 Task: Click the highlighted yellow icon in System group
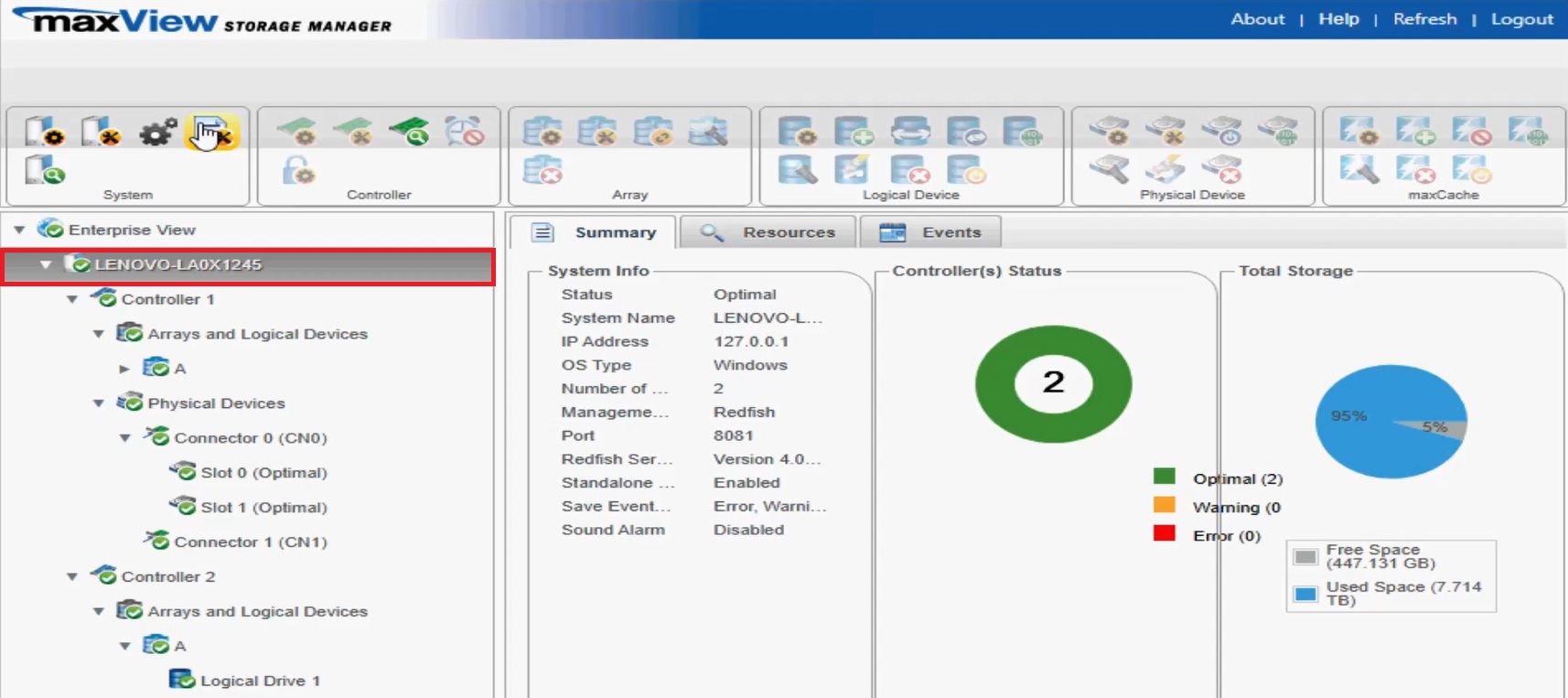point(213,133)
